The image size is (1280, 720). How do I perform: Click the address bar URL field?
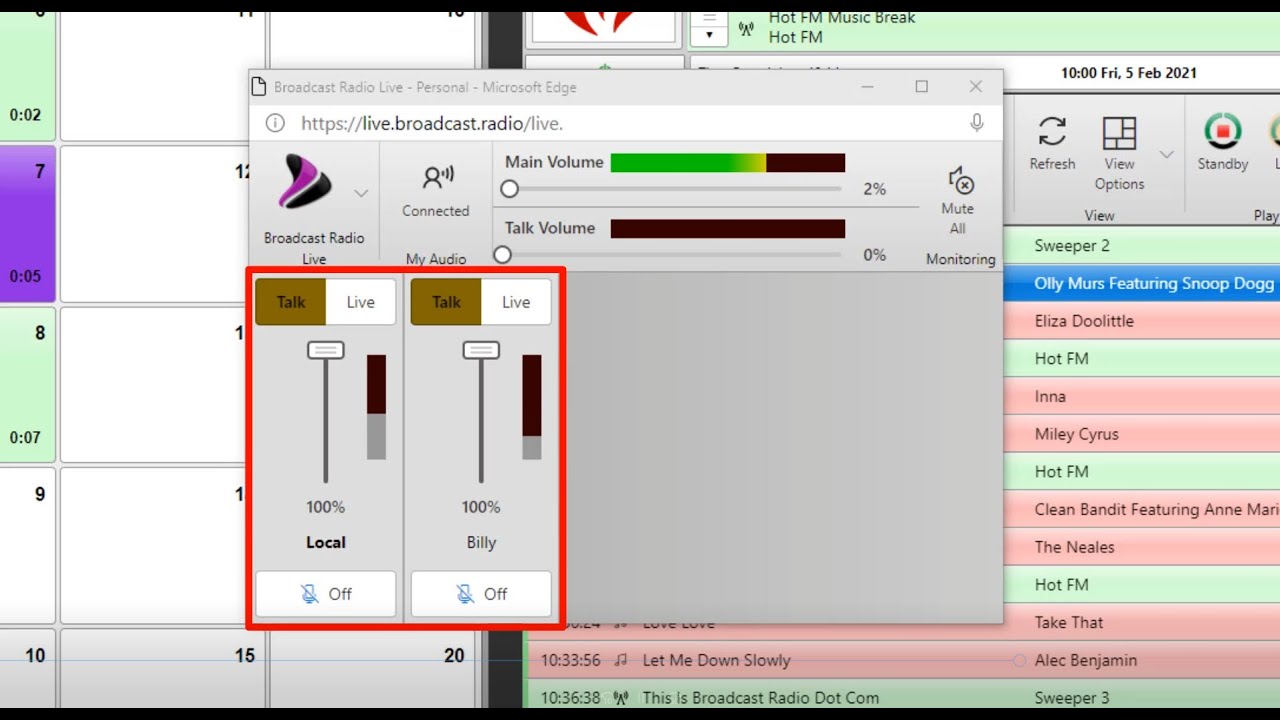coord(625,123)
